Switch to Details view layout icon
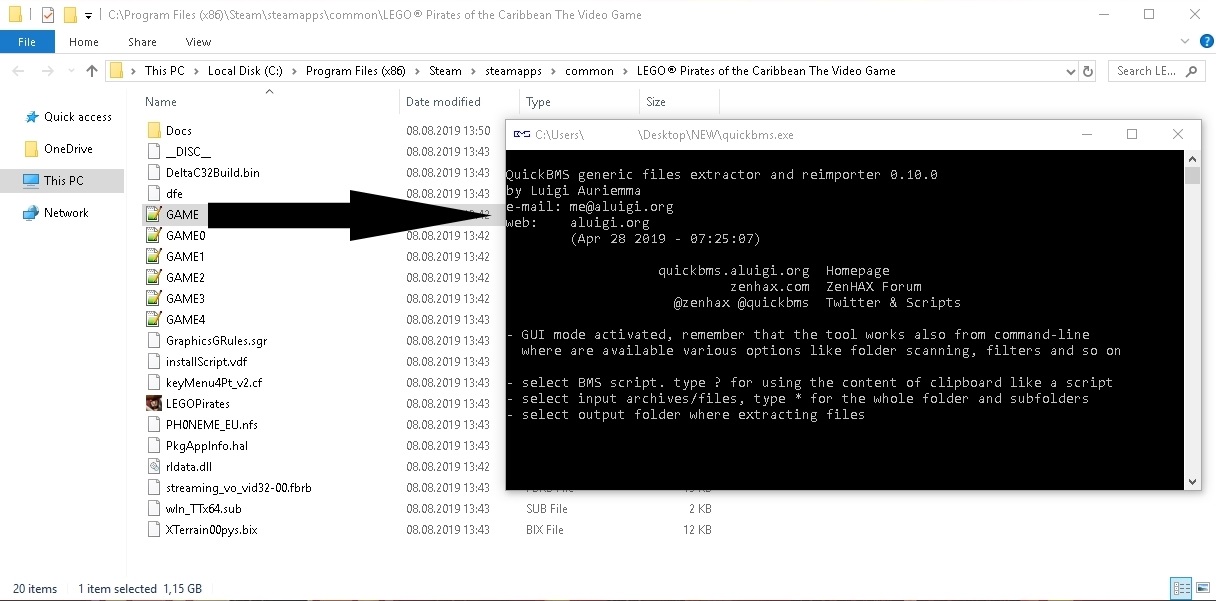The width and height of the screenshot is (1216, 601). point(1181,588)
